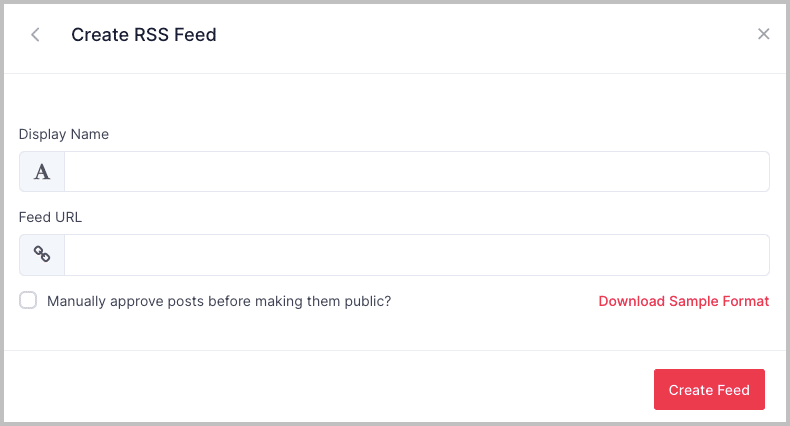Click the 'Display Name' field label
This screenshot has width=790, height=426.
pyautogui.click(x=64, y=134)
